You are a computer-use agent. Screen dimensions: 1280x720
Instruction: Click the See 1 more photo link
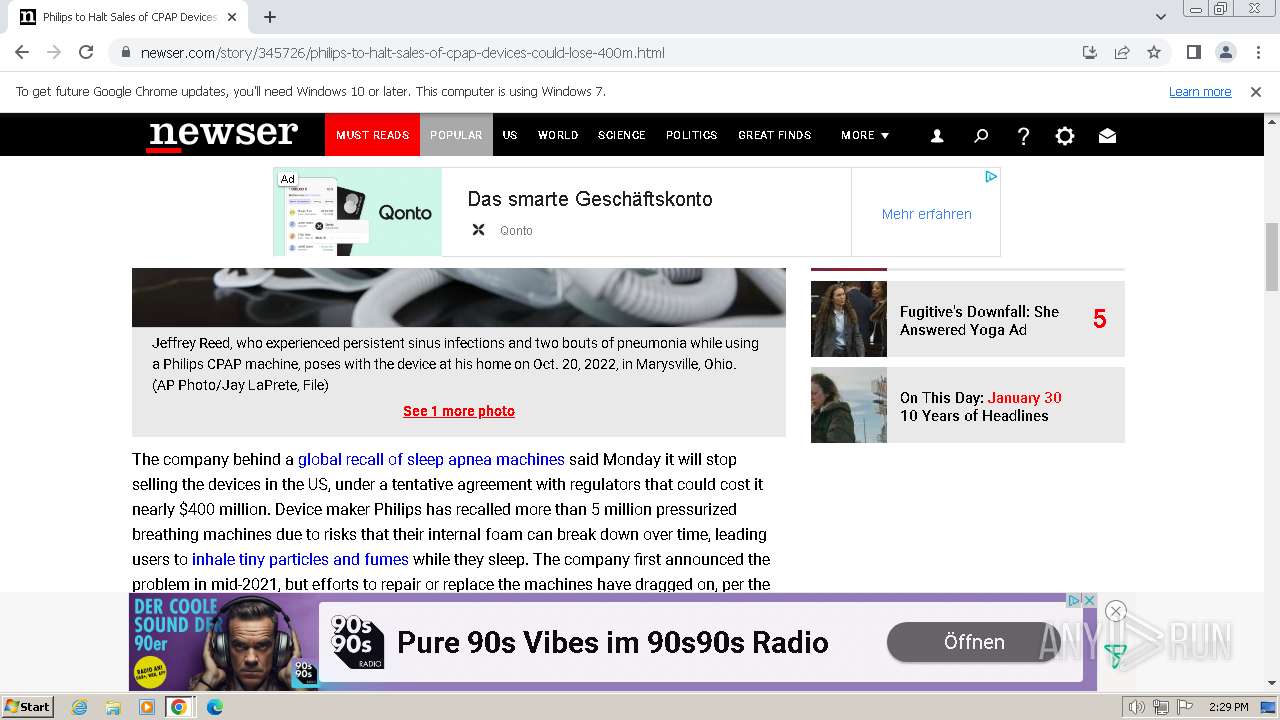(x=459, y=411)
